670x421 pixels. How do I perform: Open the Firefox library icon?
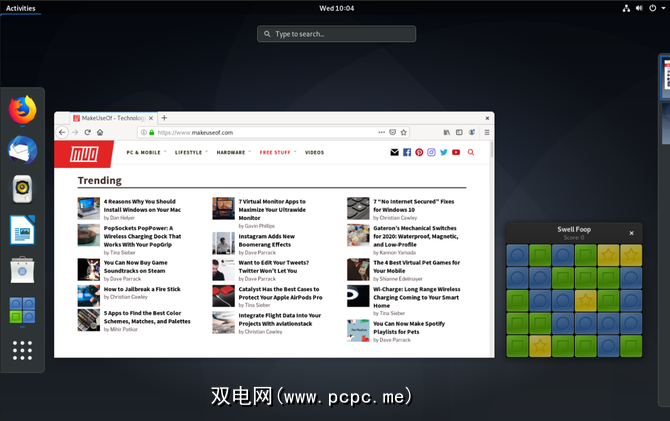point(447,132)
